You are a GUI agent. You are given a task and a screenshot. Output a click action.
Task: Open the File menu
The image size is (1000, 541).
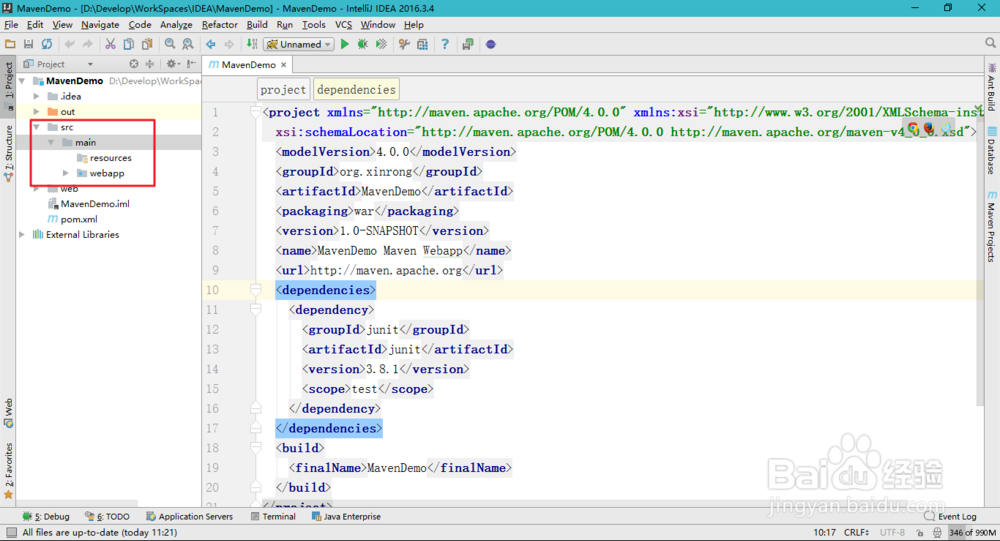point(11,25)
